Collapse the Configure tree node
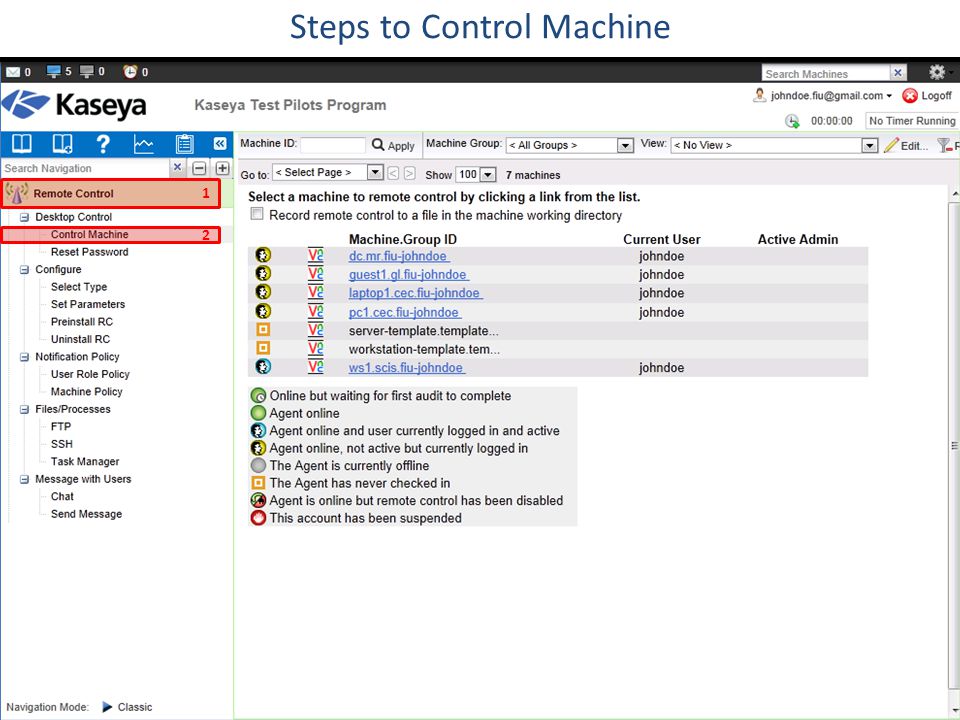This screenshot has width=960, height=720. click(24, 269)
